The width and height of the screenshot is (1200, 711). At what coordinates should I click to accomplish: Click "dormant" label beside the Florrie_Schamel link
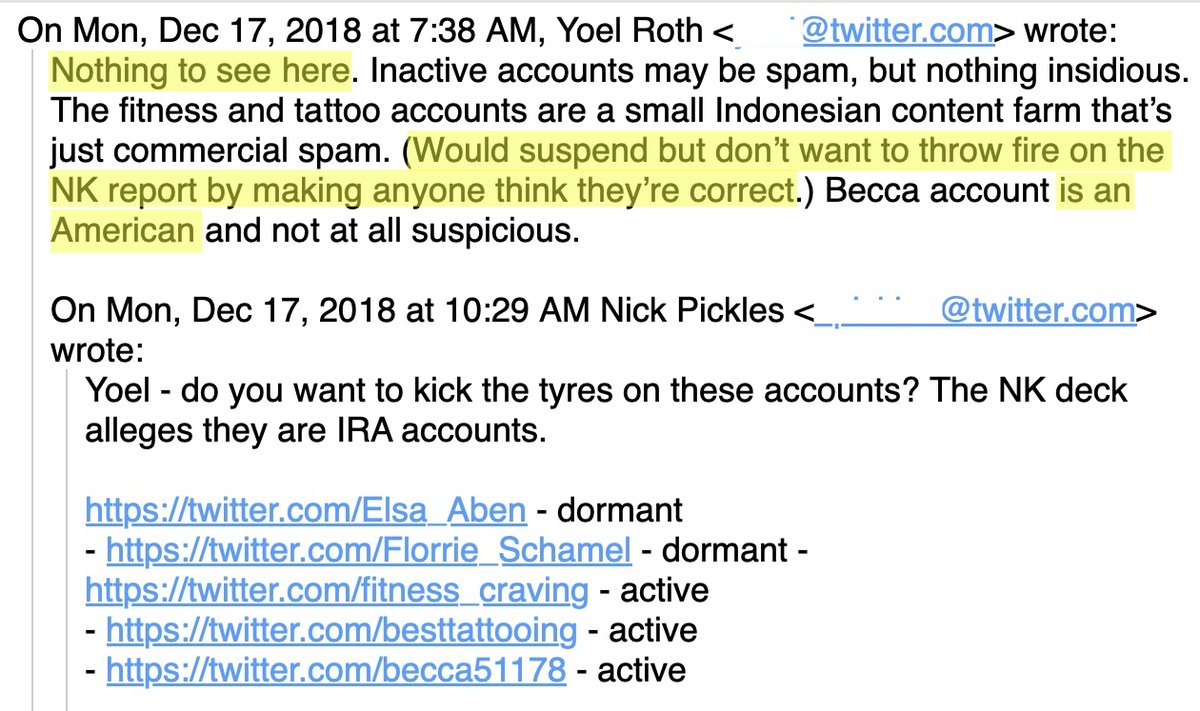pos(727,550)
